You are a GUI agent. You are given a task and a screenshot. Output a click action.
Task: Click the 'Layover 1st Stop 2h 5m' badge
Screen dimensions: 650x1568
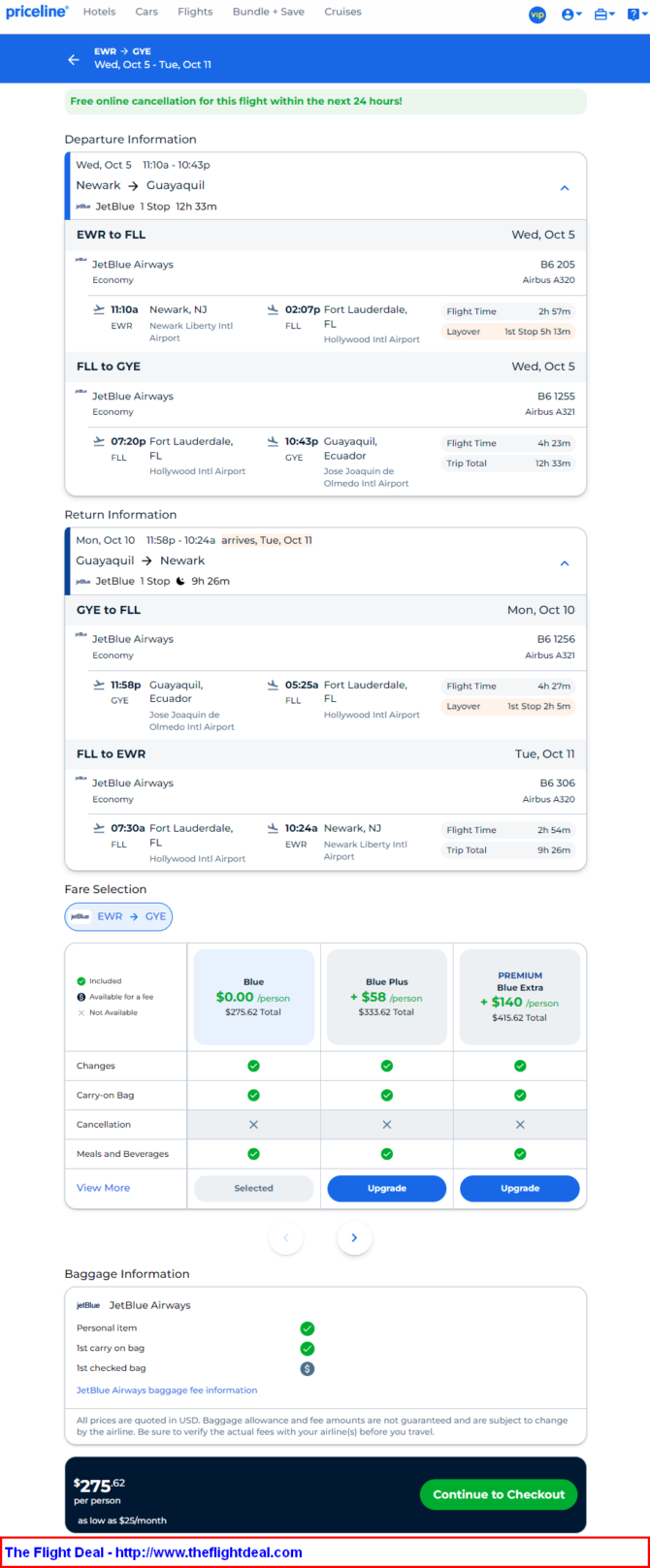tap(508, 707)
